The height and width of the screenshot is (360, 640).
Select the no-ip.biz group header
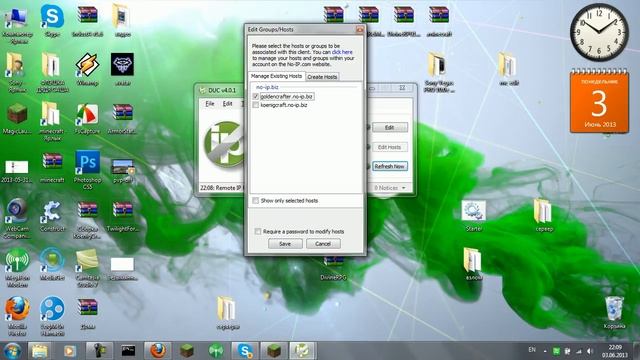coord(267,87)
